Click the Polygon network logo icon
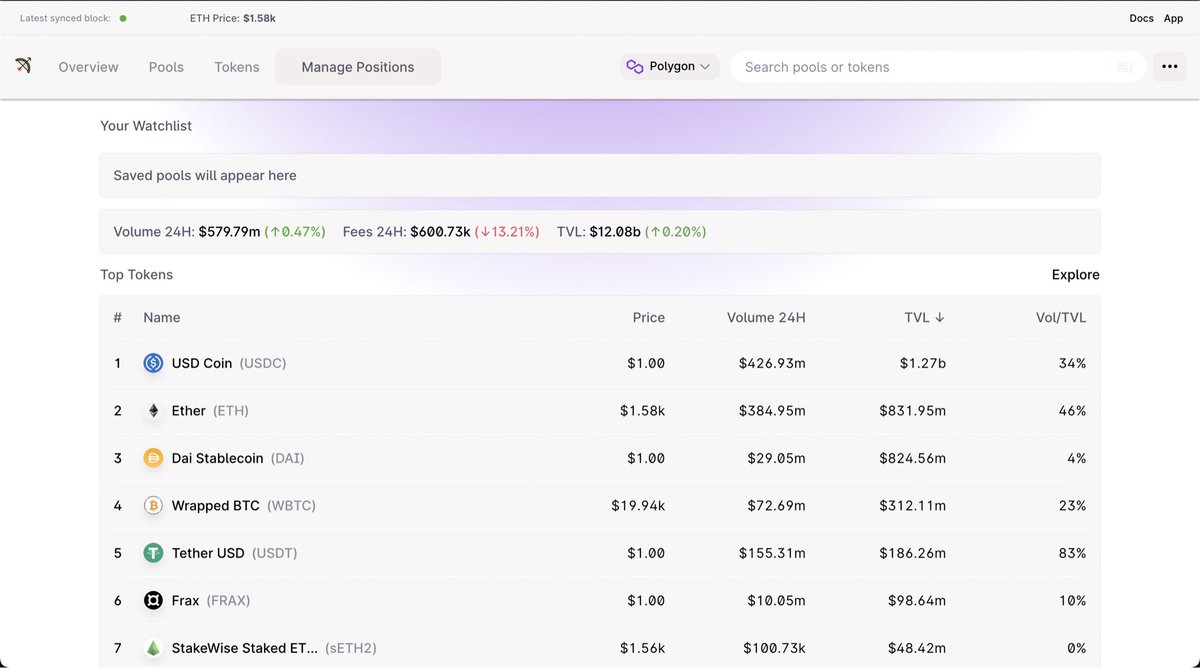 (634, 67)
